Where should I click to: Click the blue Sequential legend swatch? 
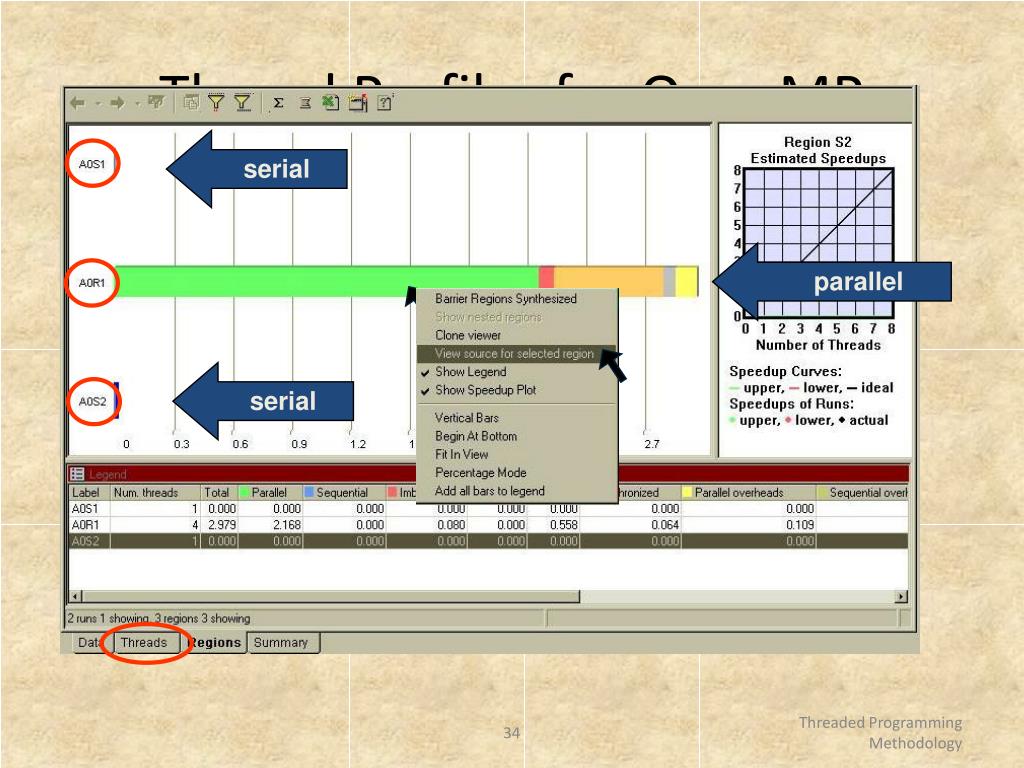tap(310, 492)
